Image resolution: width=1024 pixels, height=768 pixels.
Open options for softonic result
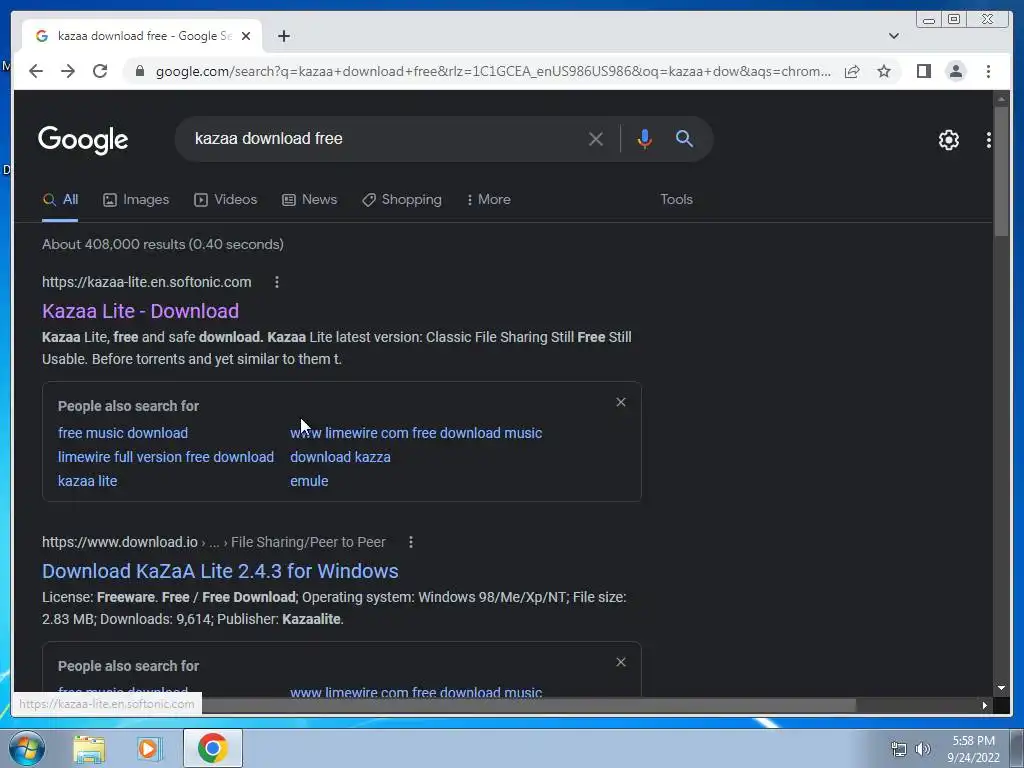point(277,282)
